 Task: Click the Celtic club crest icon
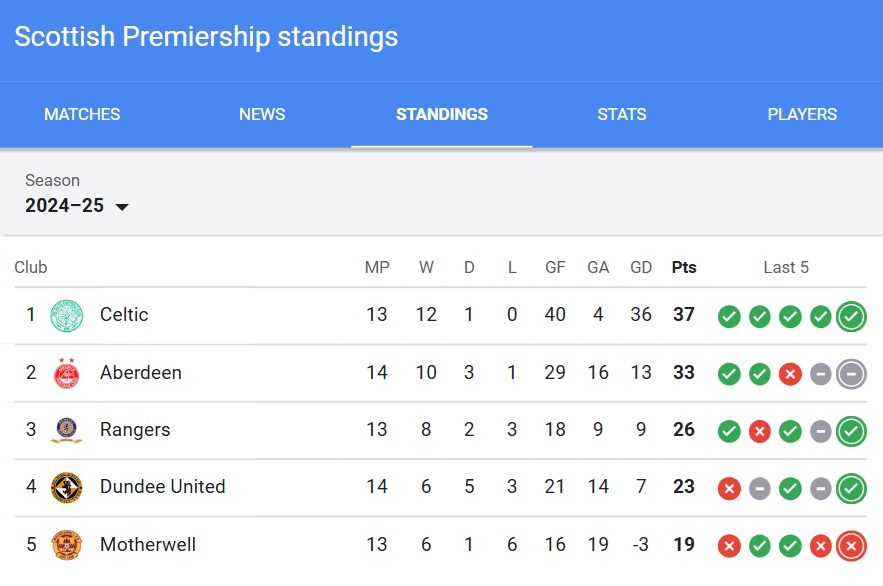click(66, 315)
